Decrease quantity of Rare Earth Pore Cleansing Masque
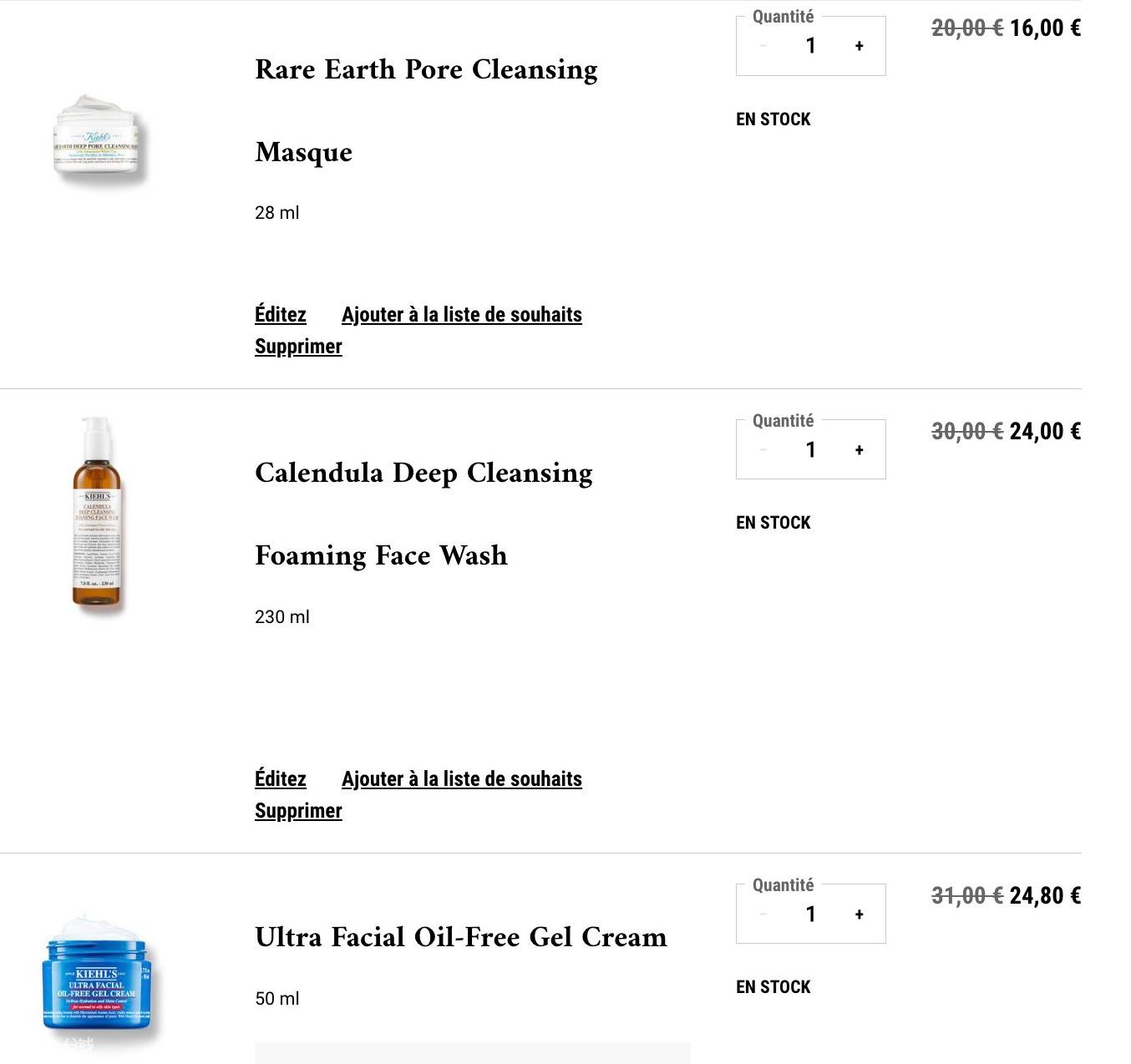The width and height of the screenshot is (1131, 1064). [763, 46]
